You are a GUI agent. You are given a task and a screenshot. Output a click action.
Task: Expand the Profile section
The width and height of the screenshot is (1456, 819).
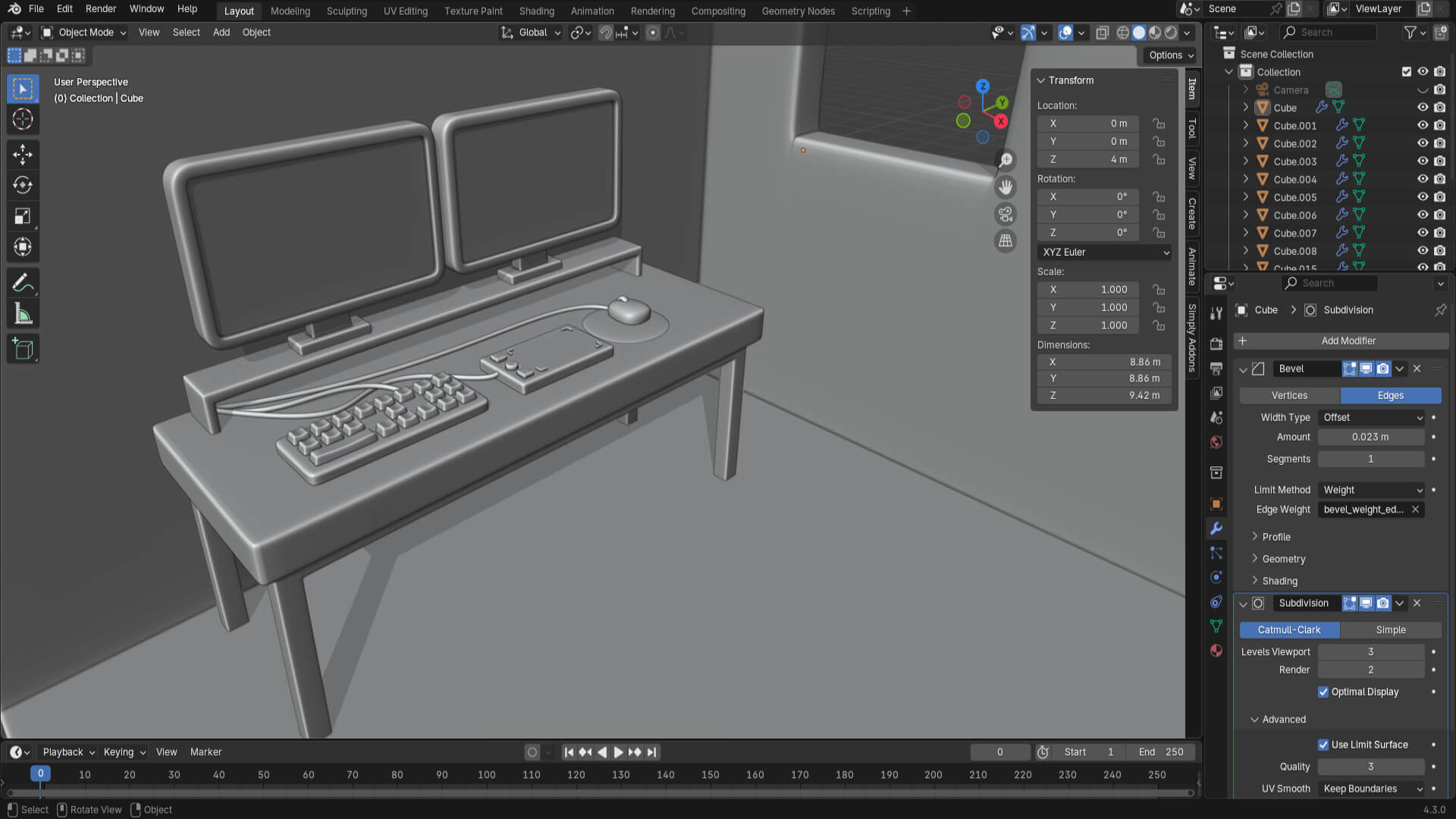1276,537
